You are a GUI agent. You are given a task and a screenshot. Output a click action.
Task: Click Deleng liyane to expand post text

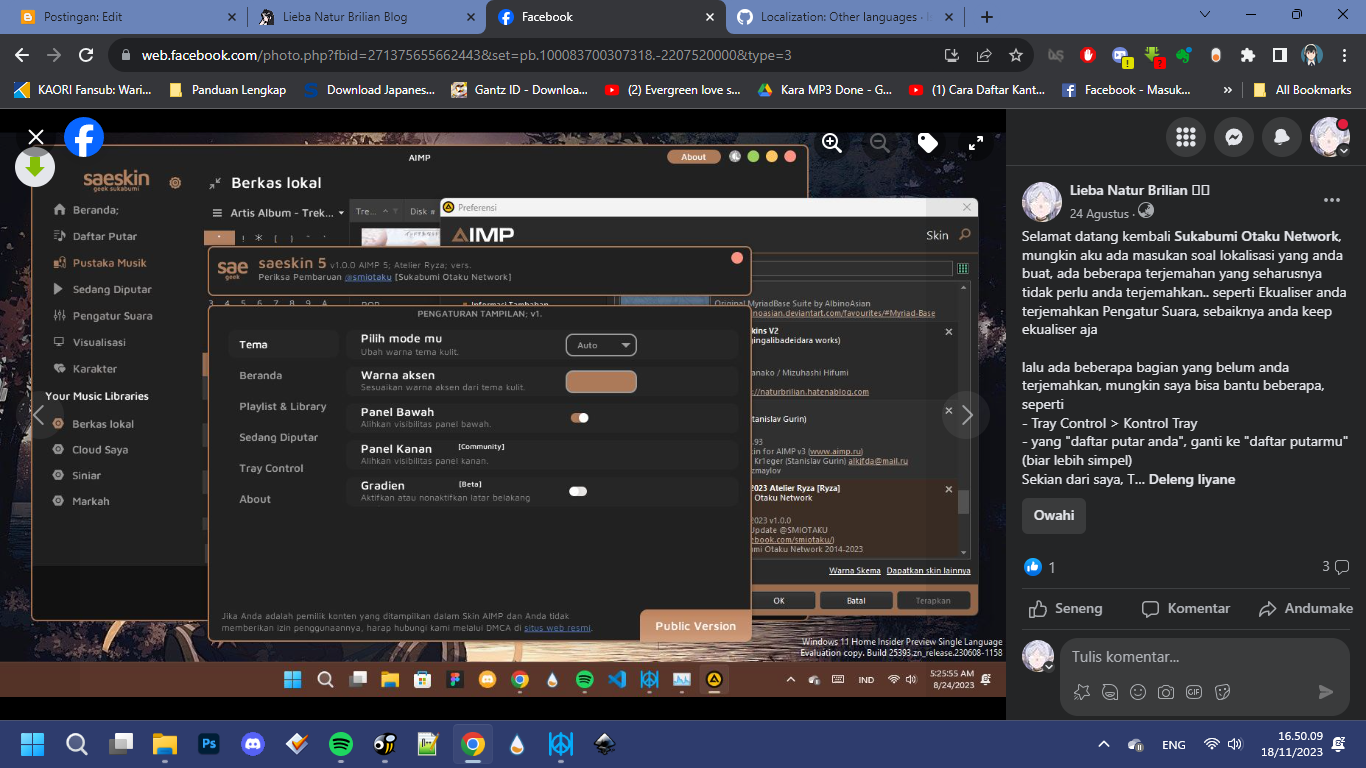[1192, 479]
